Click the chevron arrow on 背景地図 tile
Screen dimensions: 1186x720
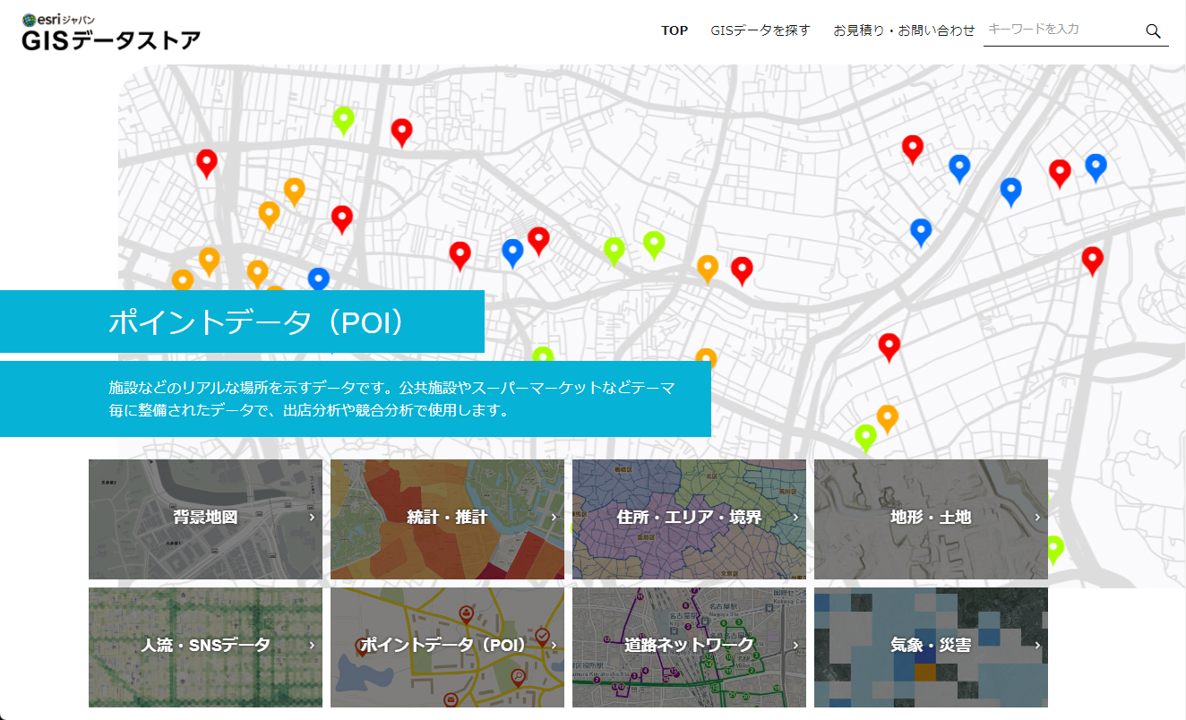(312, 518)
